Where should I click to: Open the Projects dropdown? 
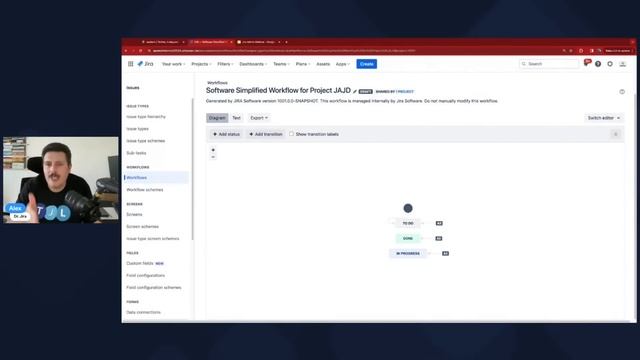[x=201, y=64]
